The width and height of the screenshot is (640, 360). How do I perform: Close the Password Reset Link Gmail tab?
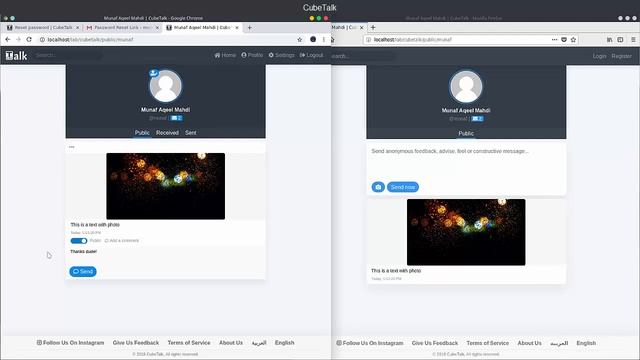[157, 28]
